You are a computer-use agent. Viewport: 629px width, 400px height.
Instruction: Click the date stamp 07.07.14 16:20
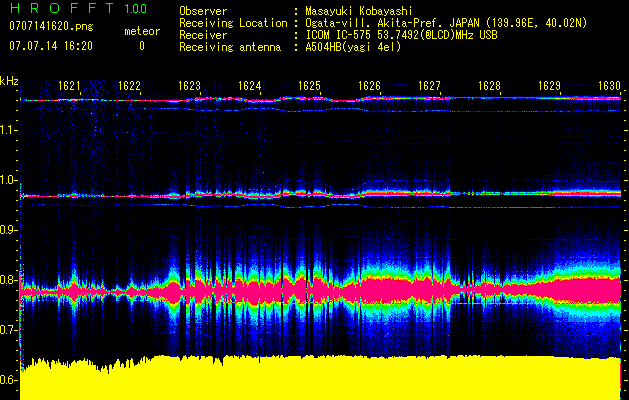(51, 46)
